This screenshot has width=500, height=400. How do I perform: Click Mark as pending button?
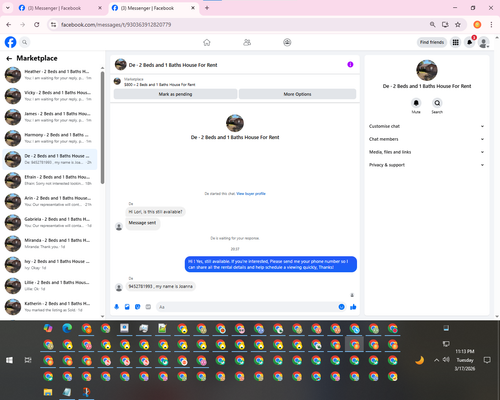[175, 94]
